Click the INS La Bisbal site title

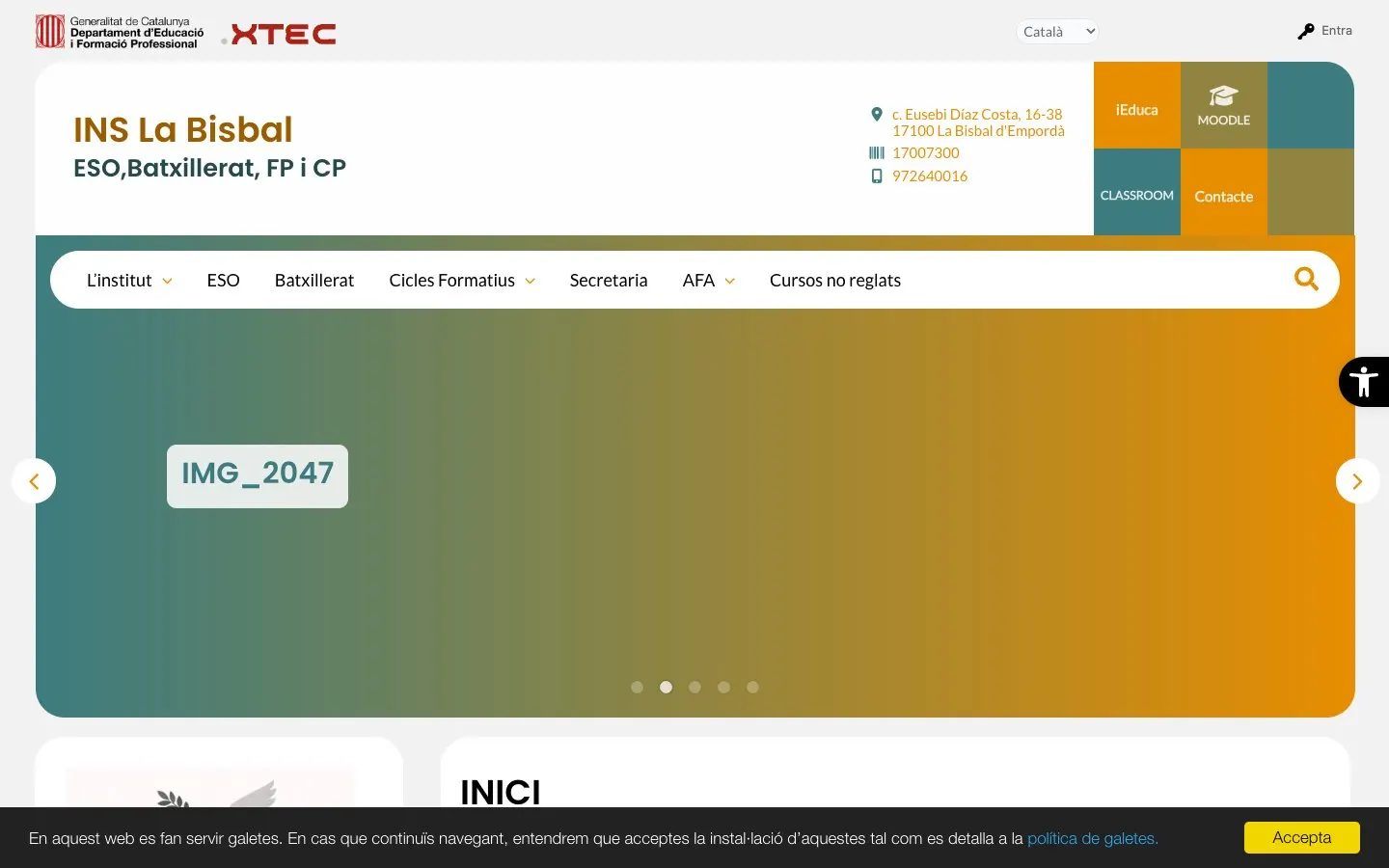click(x=183, y=130)
